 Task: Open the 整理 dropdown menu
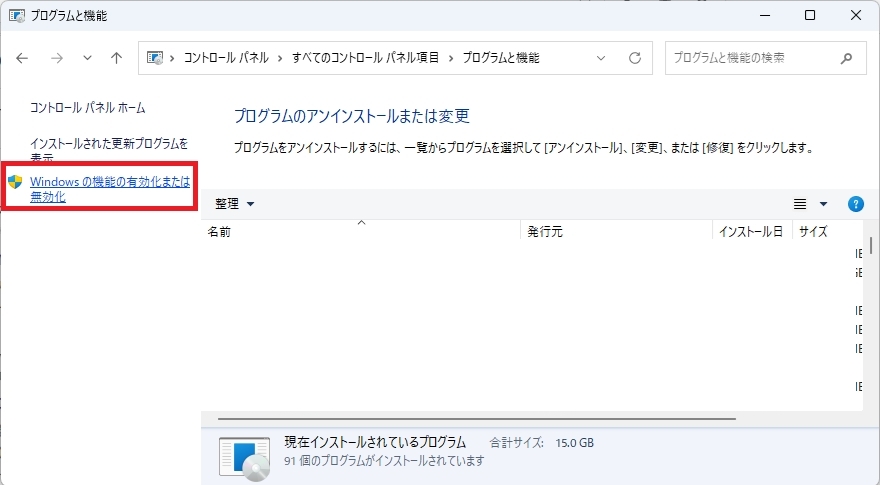[x=235, y=204]
